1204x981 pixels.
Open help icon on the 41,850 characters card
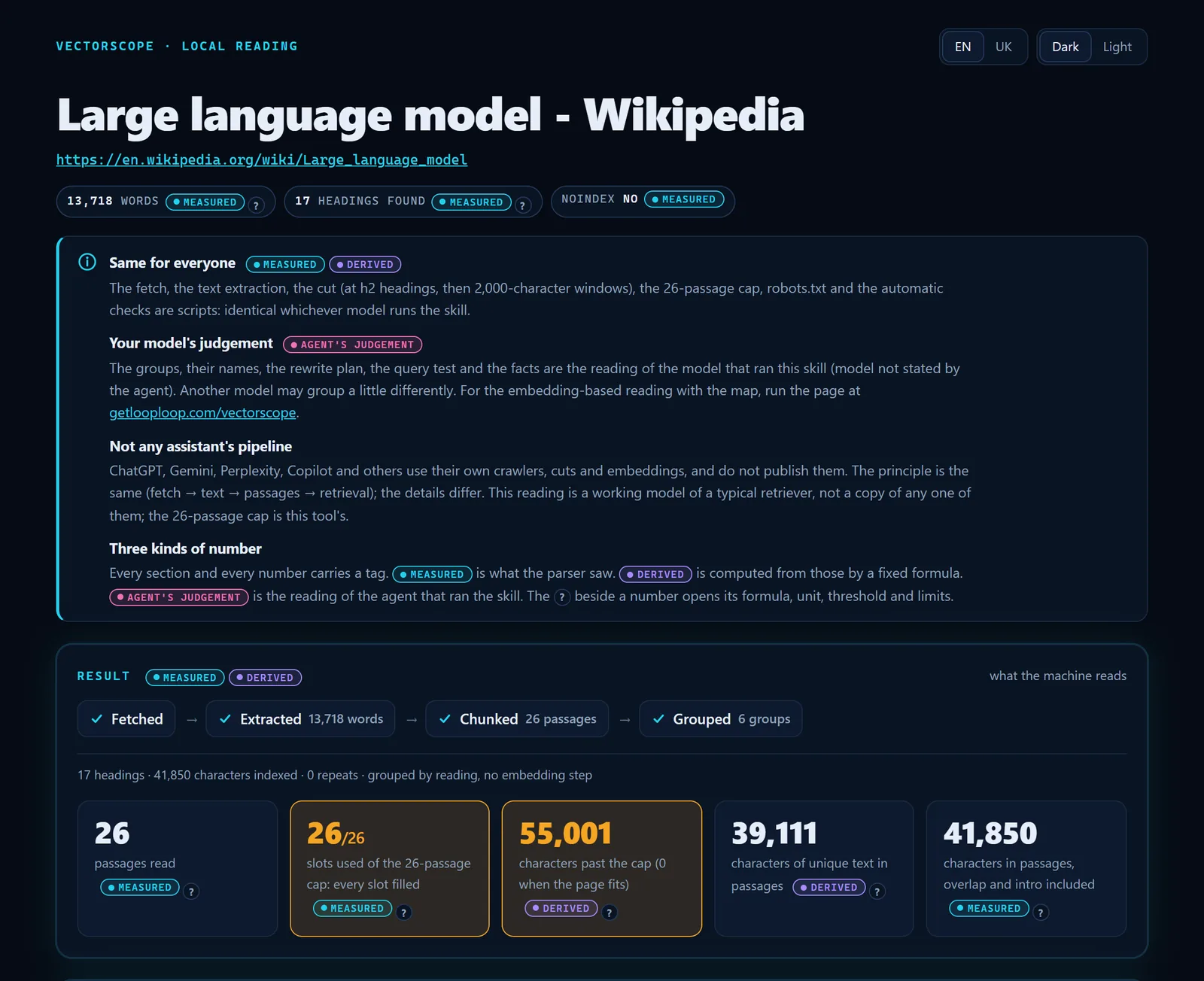(1040, 913)
